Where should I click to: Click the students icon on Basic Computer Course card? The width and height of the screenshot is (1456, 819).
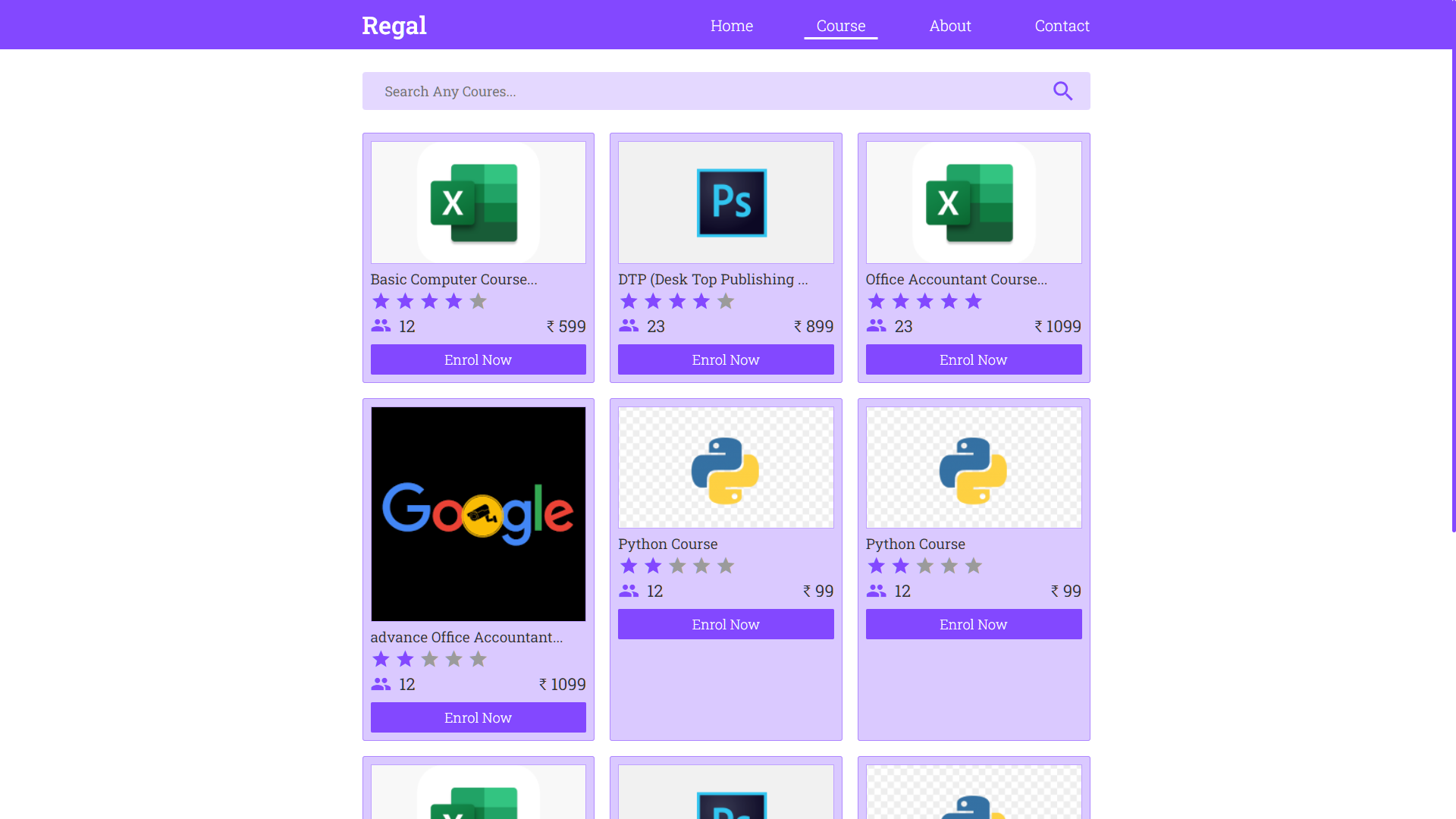coord(381,326)
